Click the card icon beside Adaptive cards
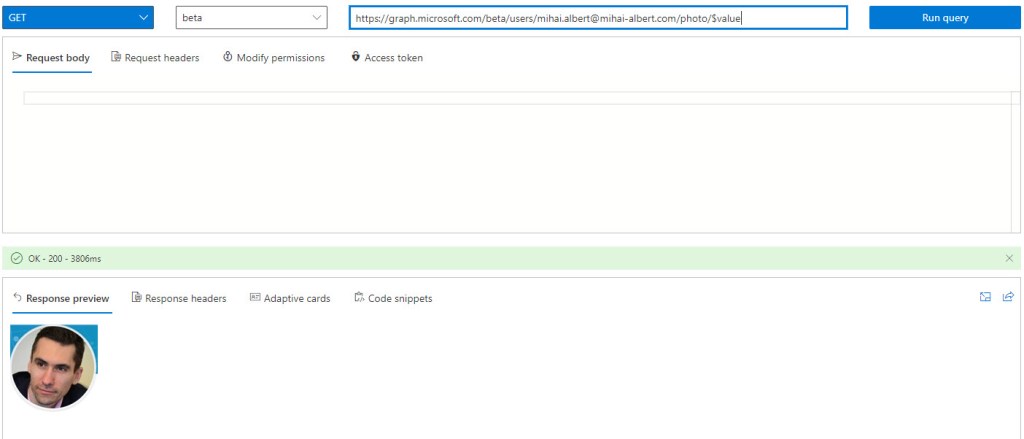 pyautogui.click(x=255, y=298)
